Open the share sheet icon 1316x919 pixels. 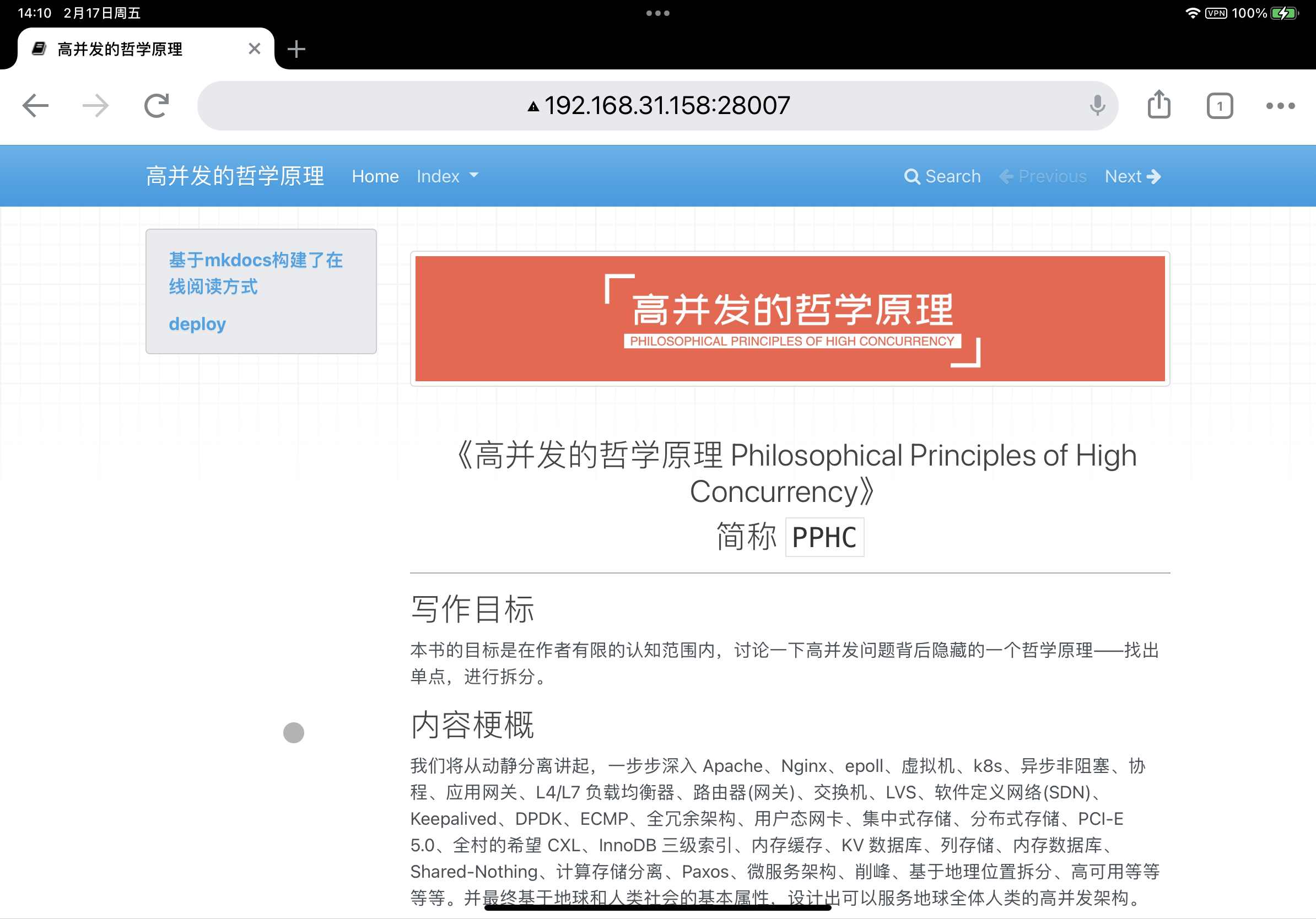1159,105
